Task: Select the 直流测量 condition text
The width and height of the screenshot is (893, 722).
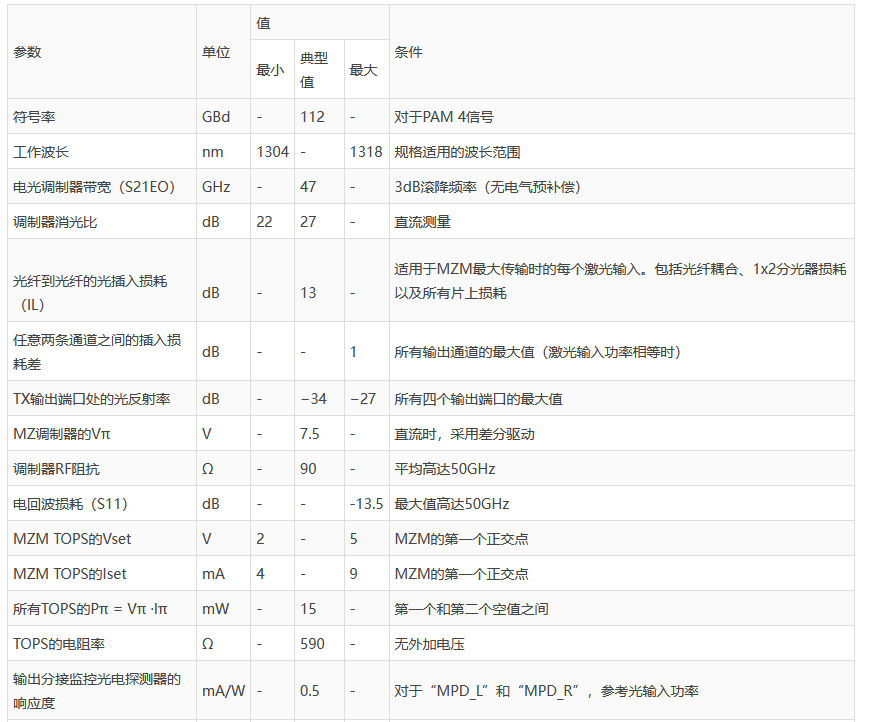Action: [x=423, y=222]
